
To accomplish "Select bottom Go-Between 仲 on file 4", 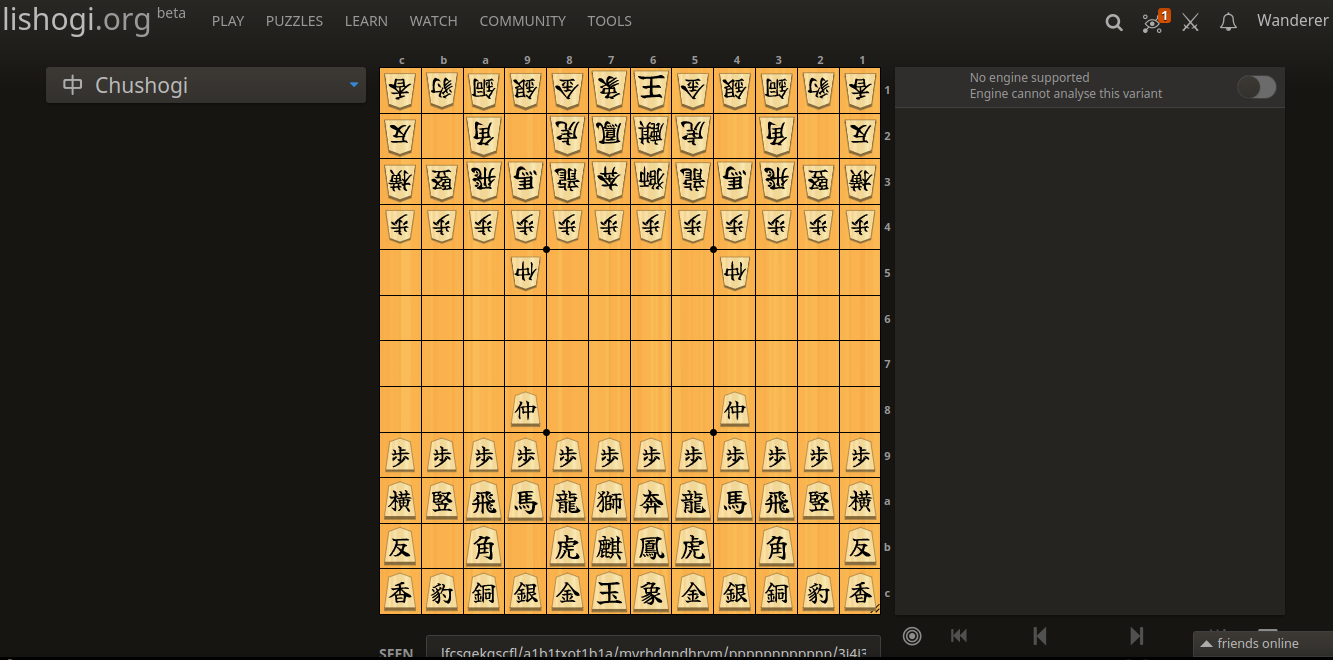I will pos(735,410).
